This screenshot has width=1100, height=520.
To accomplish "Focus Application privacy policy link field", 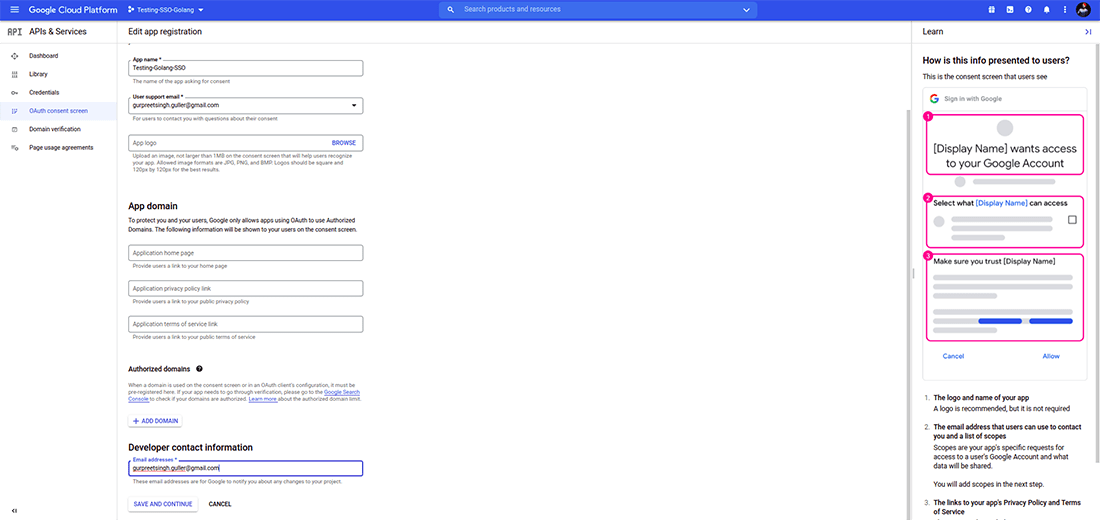I will pos(246,288).
